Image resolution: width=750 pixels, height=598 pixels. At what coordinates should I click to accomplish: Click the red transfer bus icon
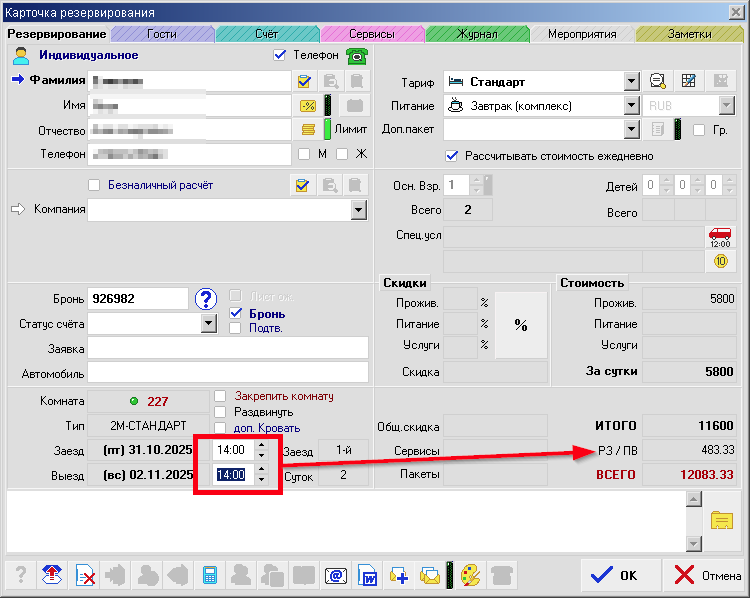719,236
